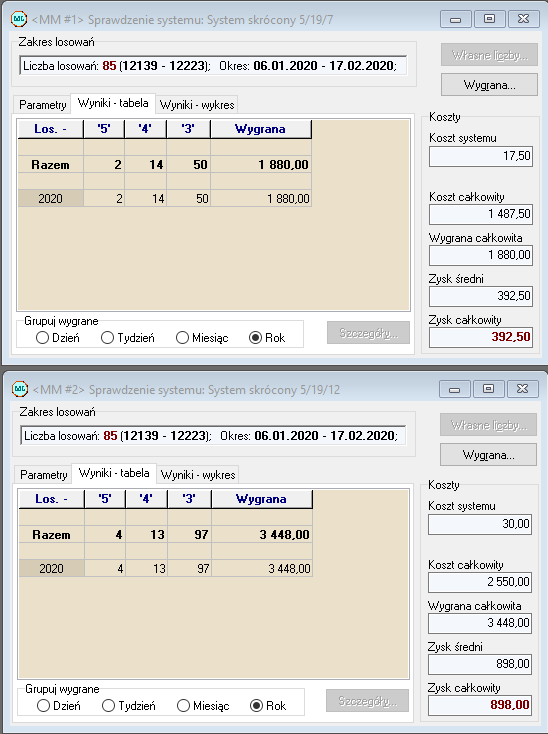The width and height of the screenshot is (548, 734).
Task: Open Wyniki - wykres tab in MM #2 window
Action: click(198, 475)
